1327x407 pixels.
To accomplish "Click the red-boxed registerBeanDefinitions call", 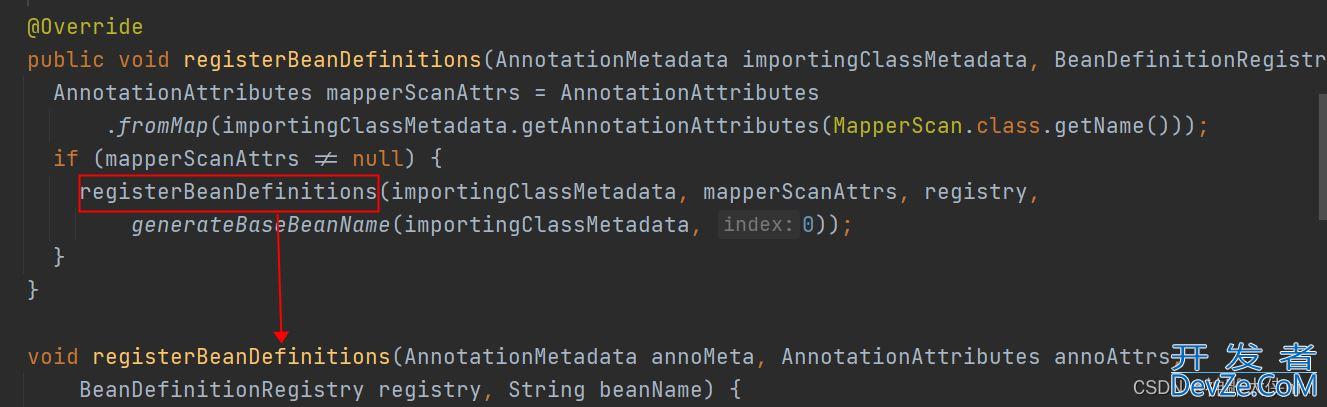I will pos(229,191).
